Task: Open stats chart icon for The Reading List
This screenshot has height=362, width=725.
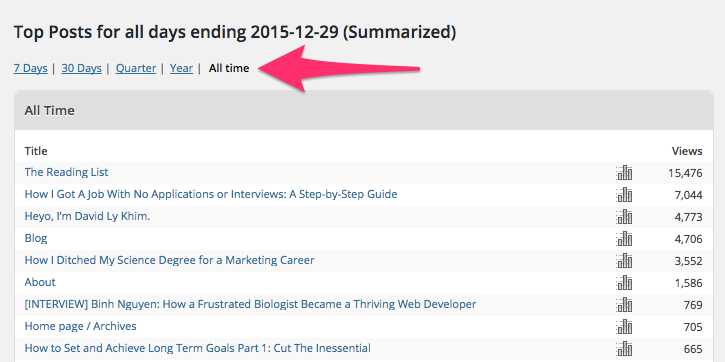Action: [x=624, y=173]
